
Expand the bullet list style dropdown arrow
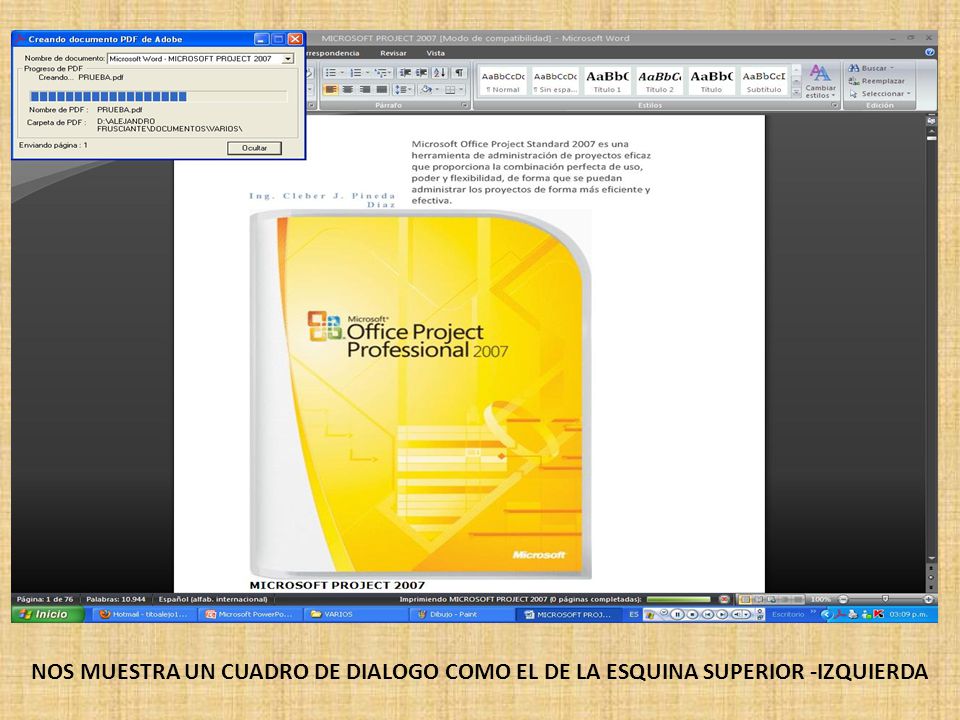coord(342,73)
